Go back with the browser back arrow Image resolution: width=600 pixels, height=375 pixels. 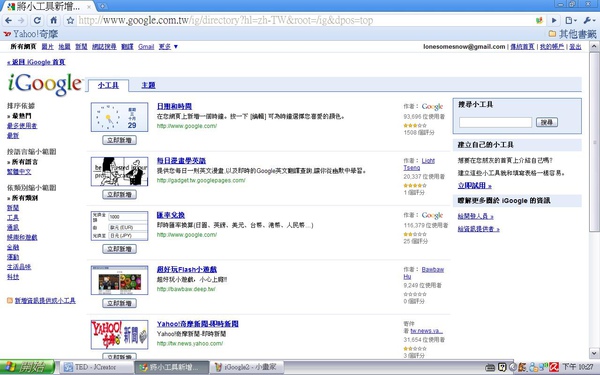click(x=8, y=20)
